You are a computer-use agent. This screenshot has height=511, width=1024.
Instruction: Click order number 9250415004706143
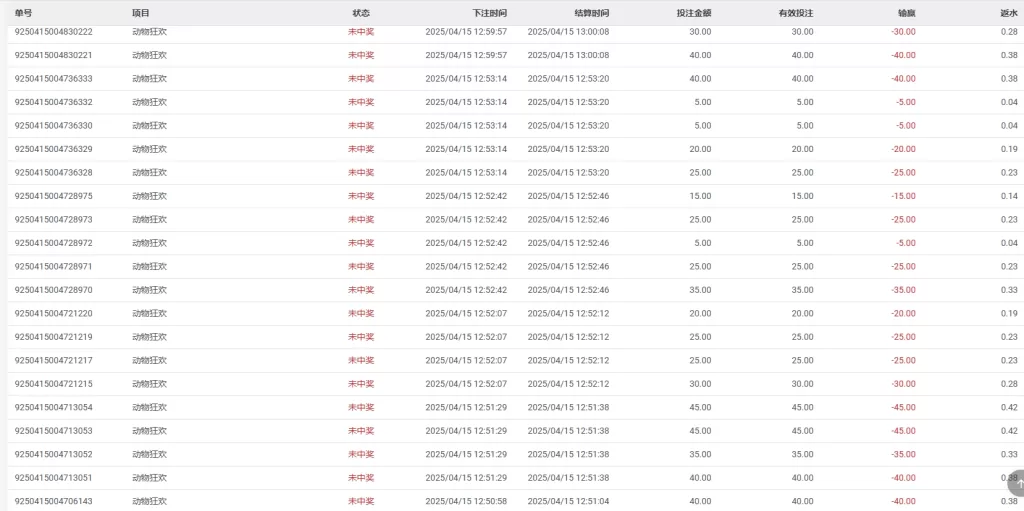[54, 501]
